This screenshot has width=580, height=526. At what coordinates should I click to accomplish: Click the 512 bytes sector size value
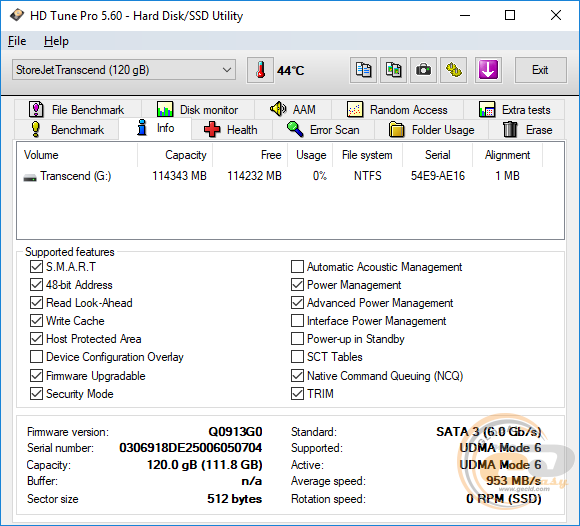(235, 499)
